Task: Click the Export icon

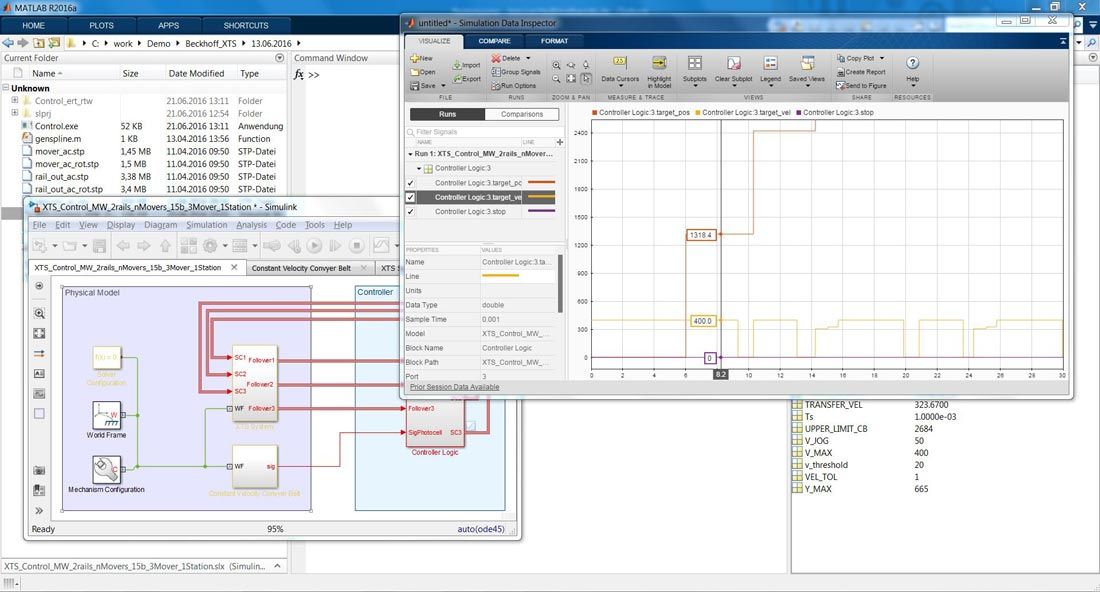Action: click(466, 78)
